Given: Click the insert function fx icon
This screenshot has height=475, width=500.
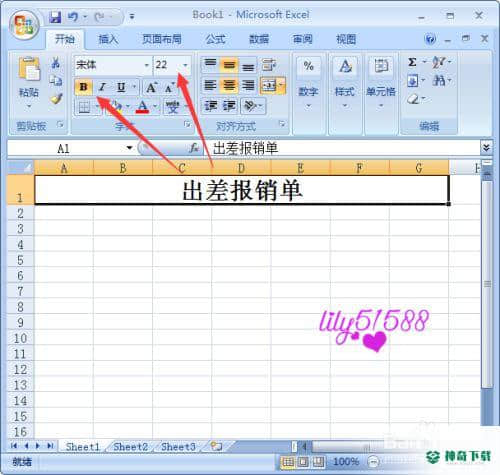Looking at the screenshot, I should 194,148.
